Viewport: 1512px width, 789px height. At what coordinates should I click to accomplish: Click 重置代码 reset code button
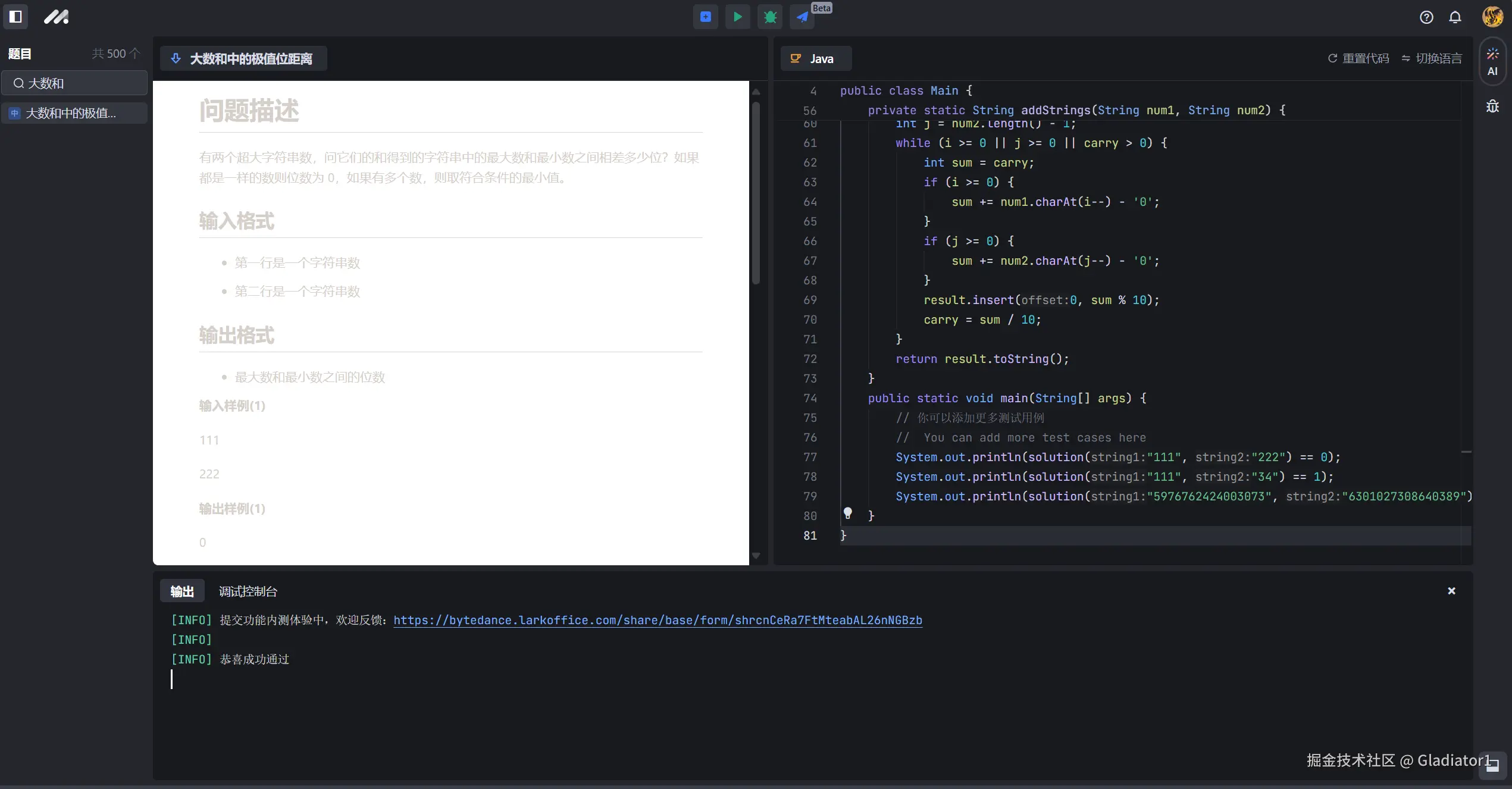[x=1358, y=58]
